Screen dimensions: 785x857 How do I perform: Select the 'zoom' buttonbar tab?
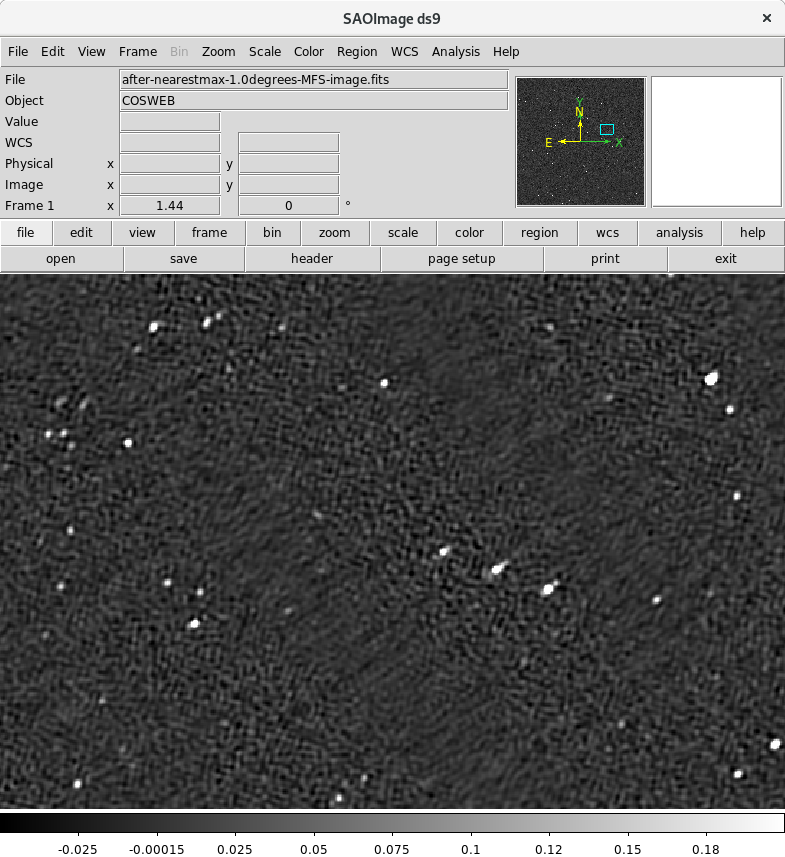point(335,233)
